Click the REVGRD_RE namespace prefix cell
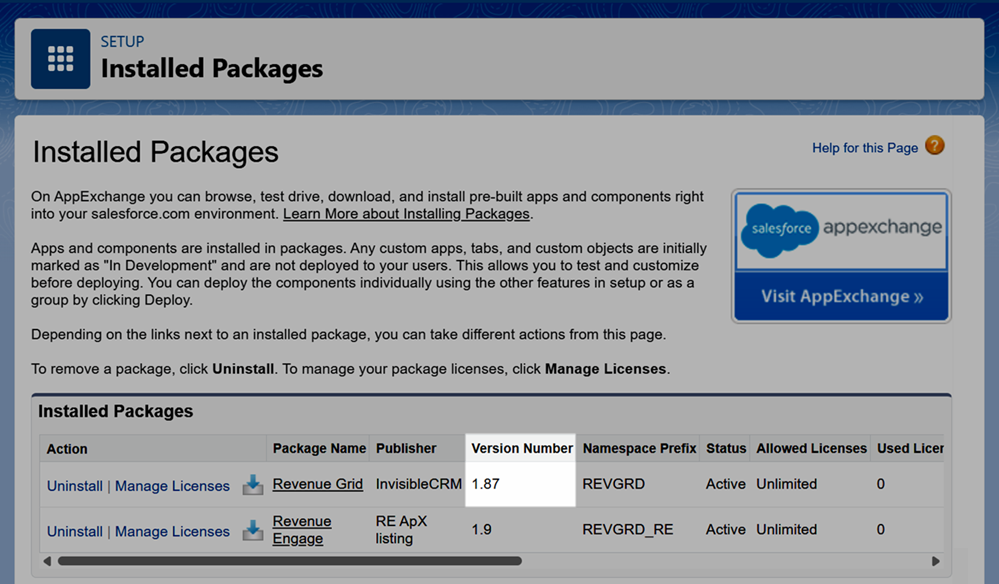The width and height of the screenshot is (999, 584). [x=628, y=529]
